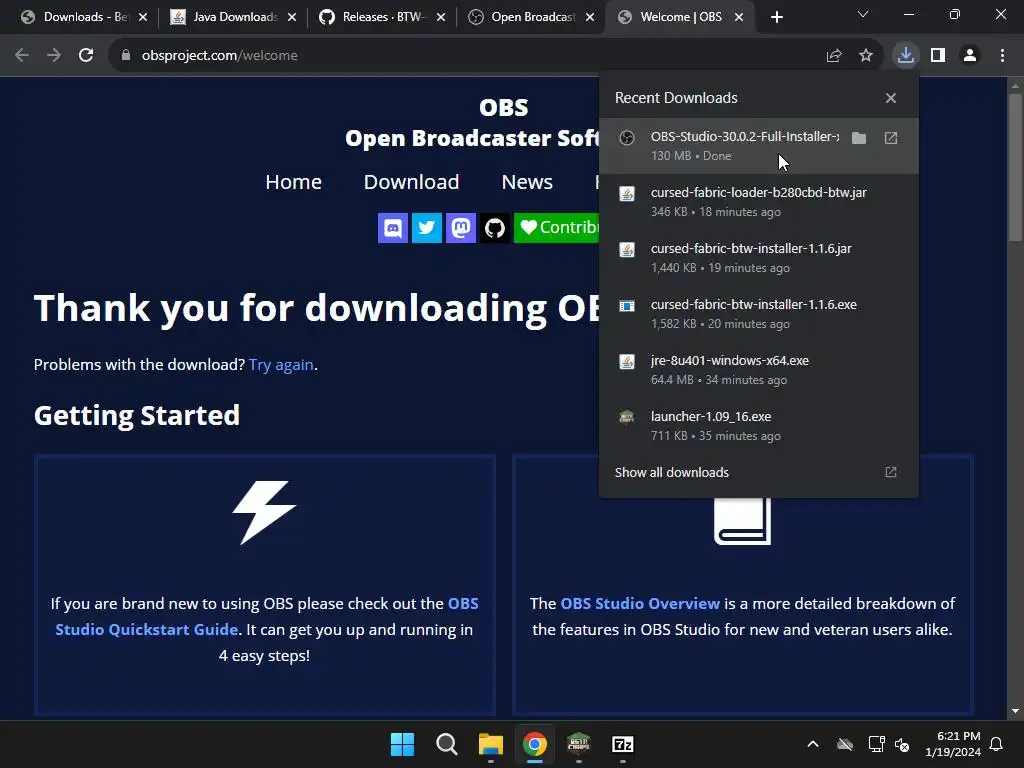The height and width of the screenshot is (768, 1024).
Task: Open File Explorer from taskbar
Action: 490,744
